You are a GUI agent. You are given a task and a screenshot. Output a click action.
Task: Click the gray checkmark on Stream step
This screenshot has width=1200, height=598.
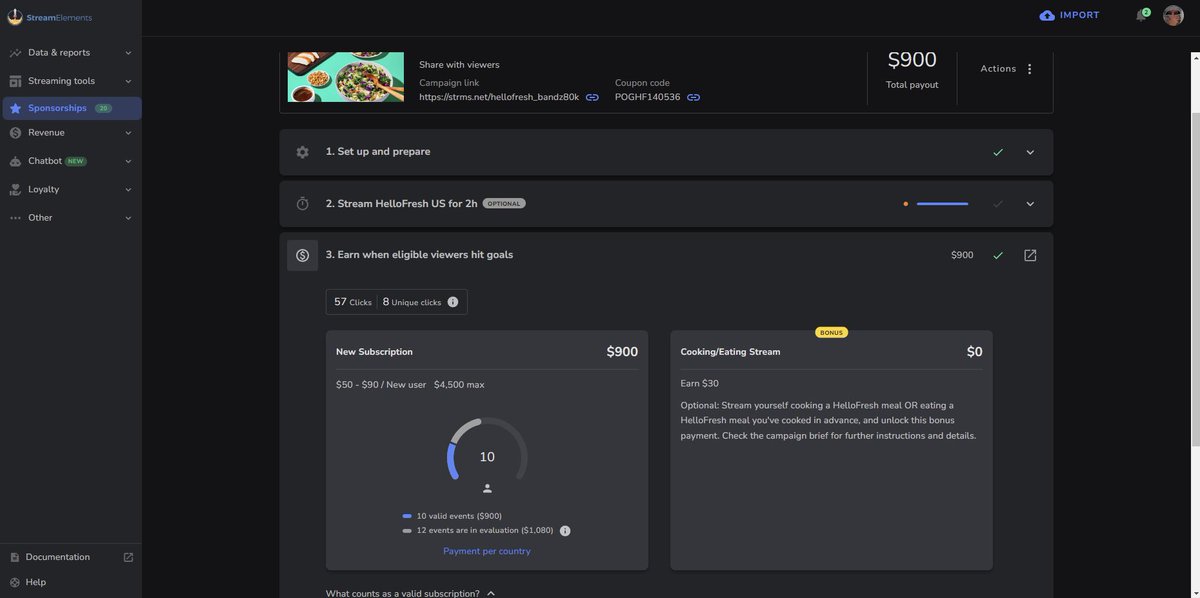[x=998, y=204]
